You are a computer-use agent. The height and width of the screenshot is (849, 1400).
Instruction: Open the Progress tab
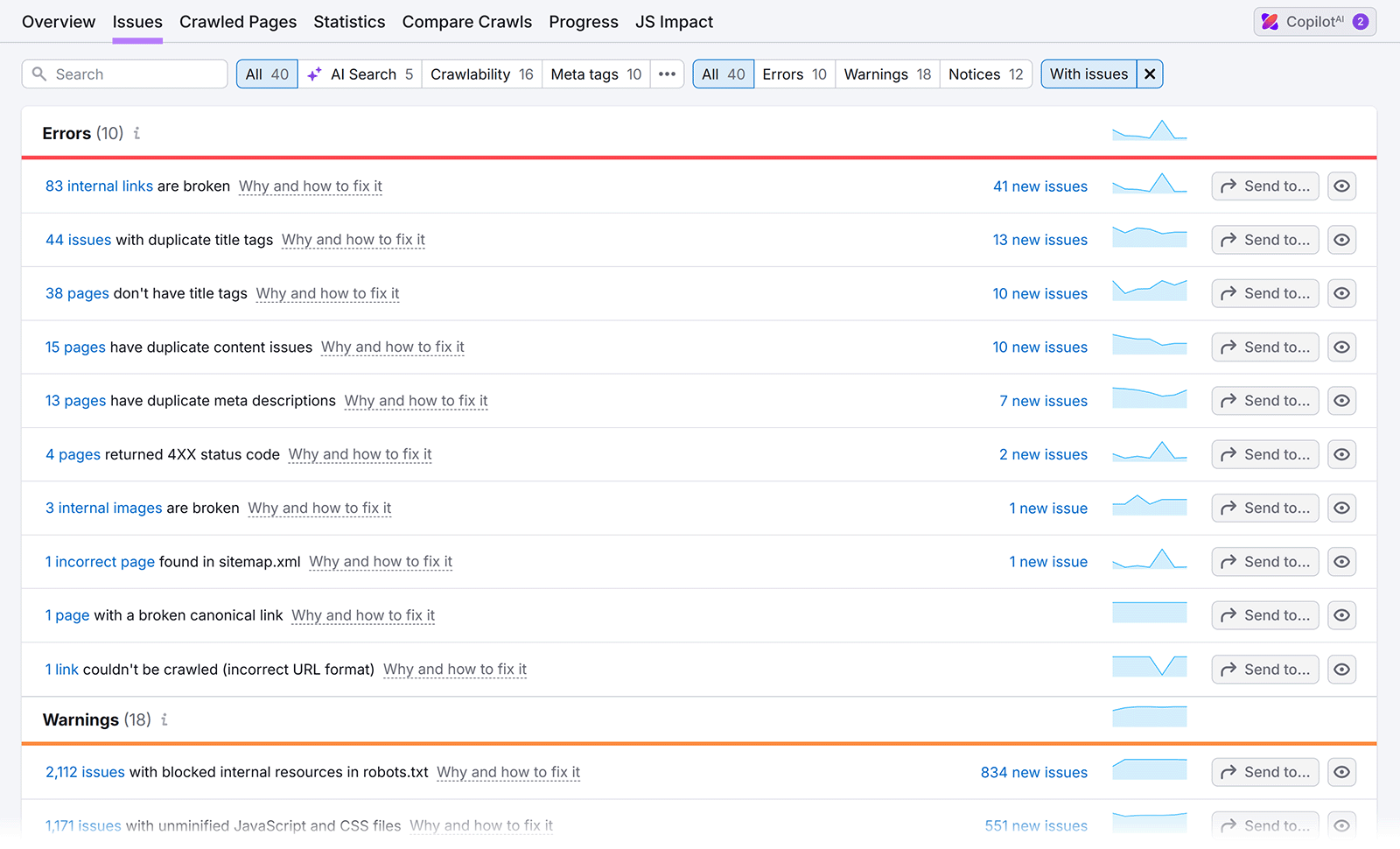click(x=583, y=21)
